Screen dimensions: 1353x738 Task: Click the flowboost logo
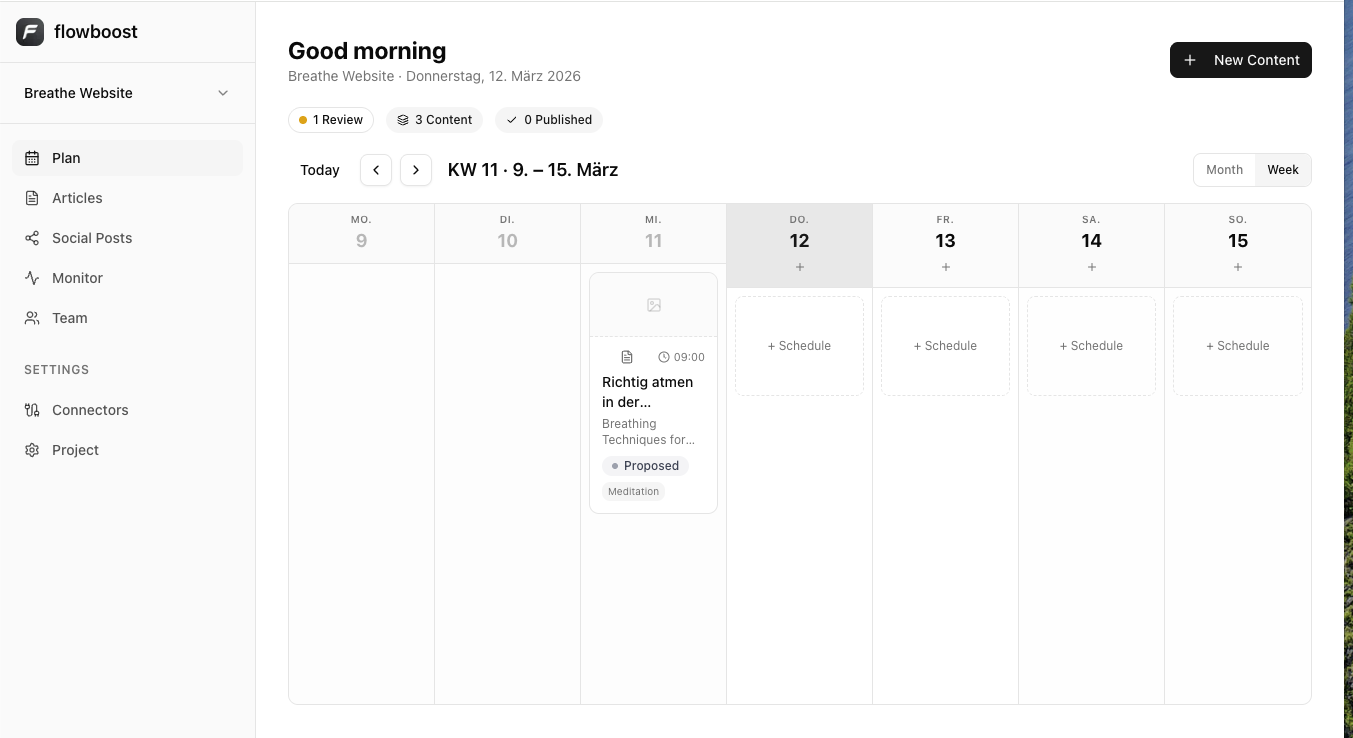coord(76,31)
